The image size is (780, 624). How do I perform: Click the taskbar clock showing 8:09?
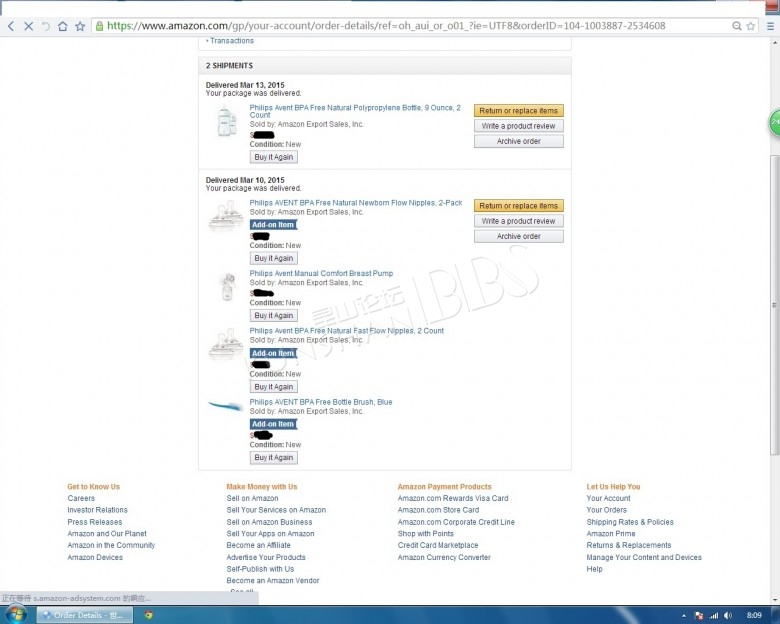click(754, 616)
